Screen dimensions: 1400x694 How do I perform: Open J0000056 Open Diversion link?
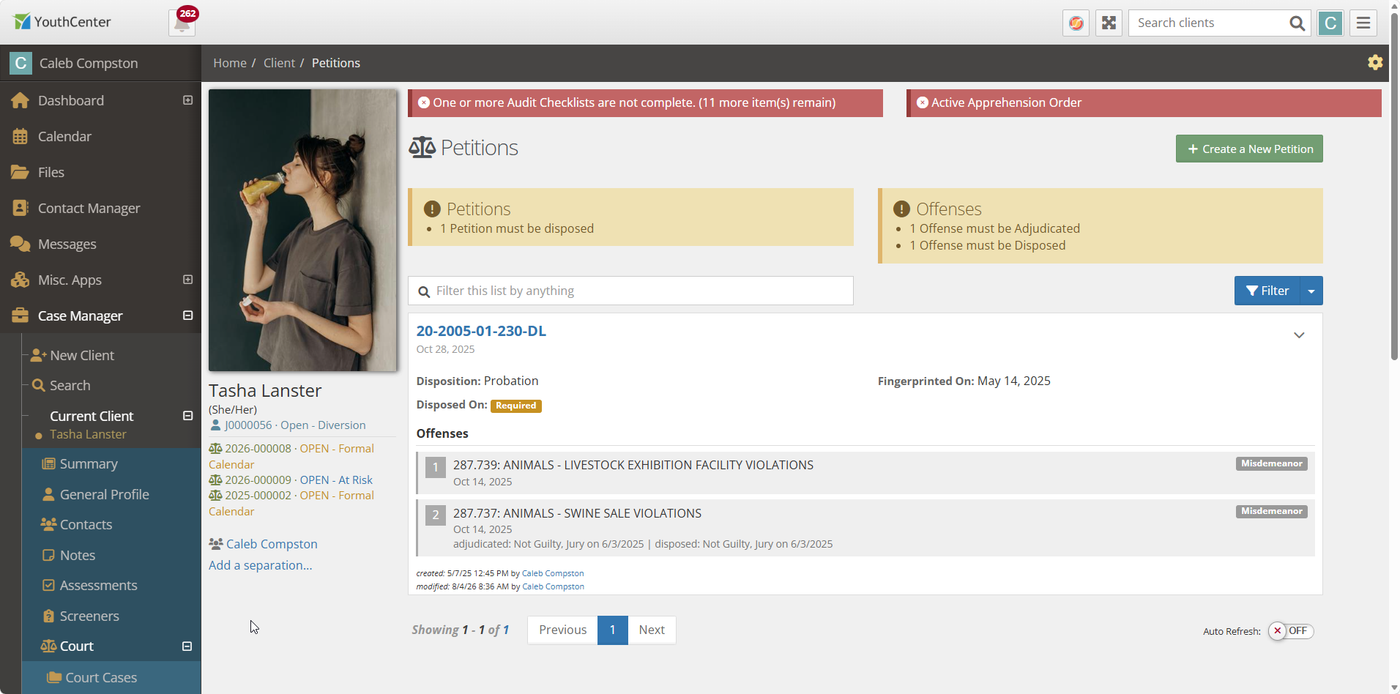tap(295, 425)
